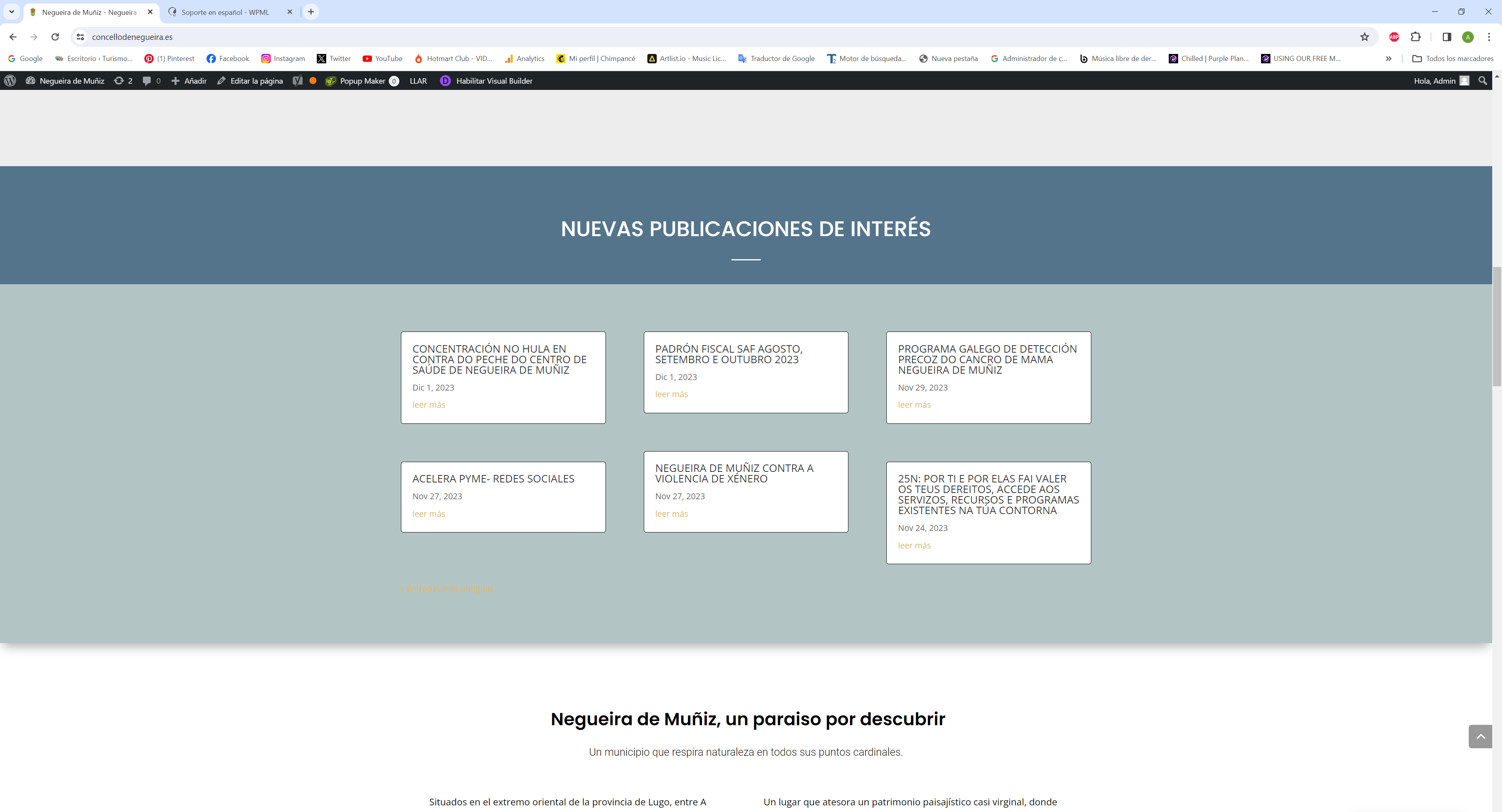Open Todos los marcadores folder
This screenshot has width=1502, height=812.
pos(1452,58)
